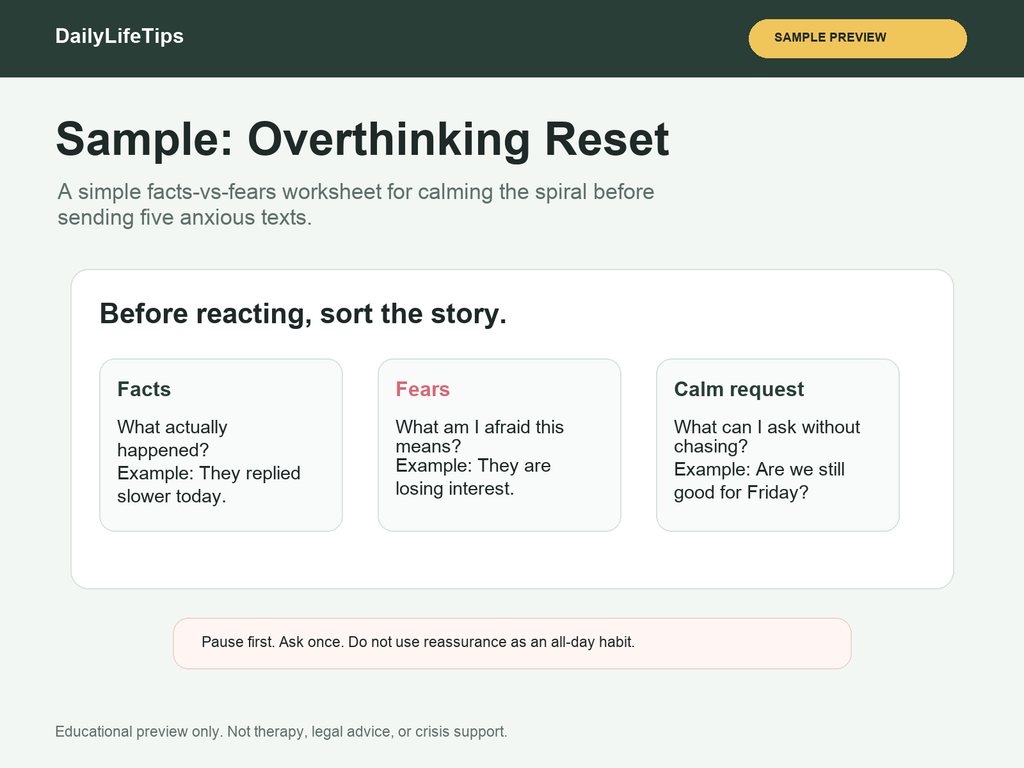
Task: Click the ask without chasing question
Action: 767,436
